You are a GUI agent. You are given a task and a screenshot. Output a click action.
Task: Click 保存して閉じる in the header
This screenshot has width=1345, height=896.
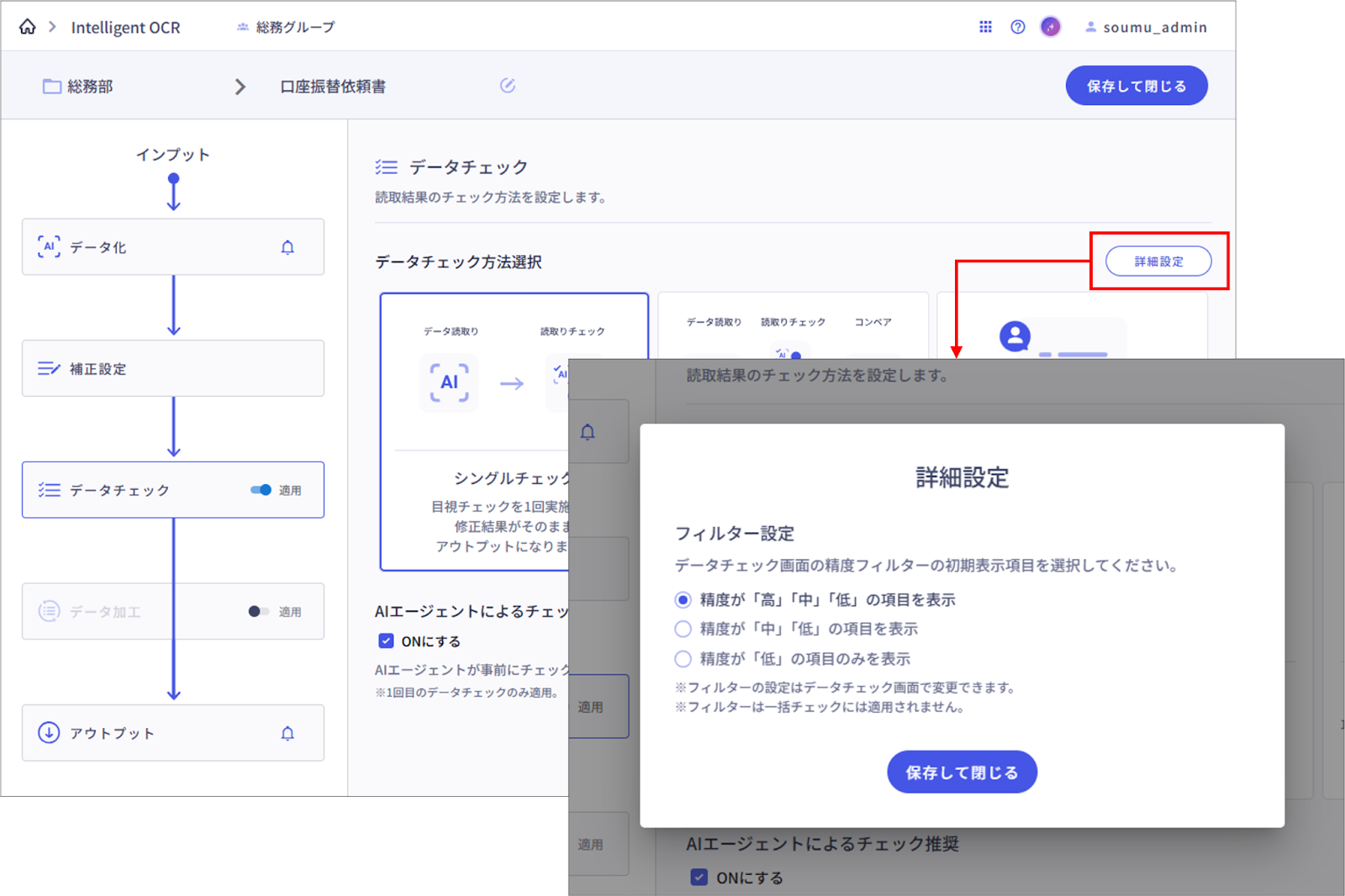[x=1137, y=85]
